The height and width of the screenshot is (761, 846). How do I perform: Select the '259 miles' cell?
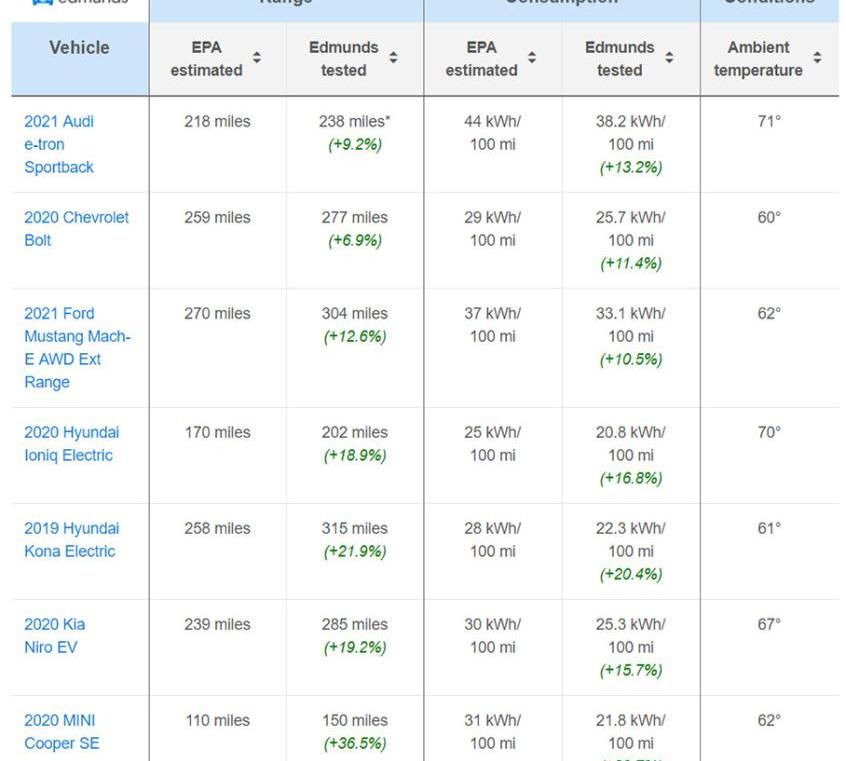click(217, 218)
